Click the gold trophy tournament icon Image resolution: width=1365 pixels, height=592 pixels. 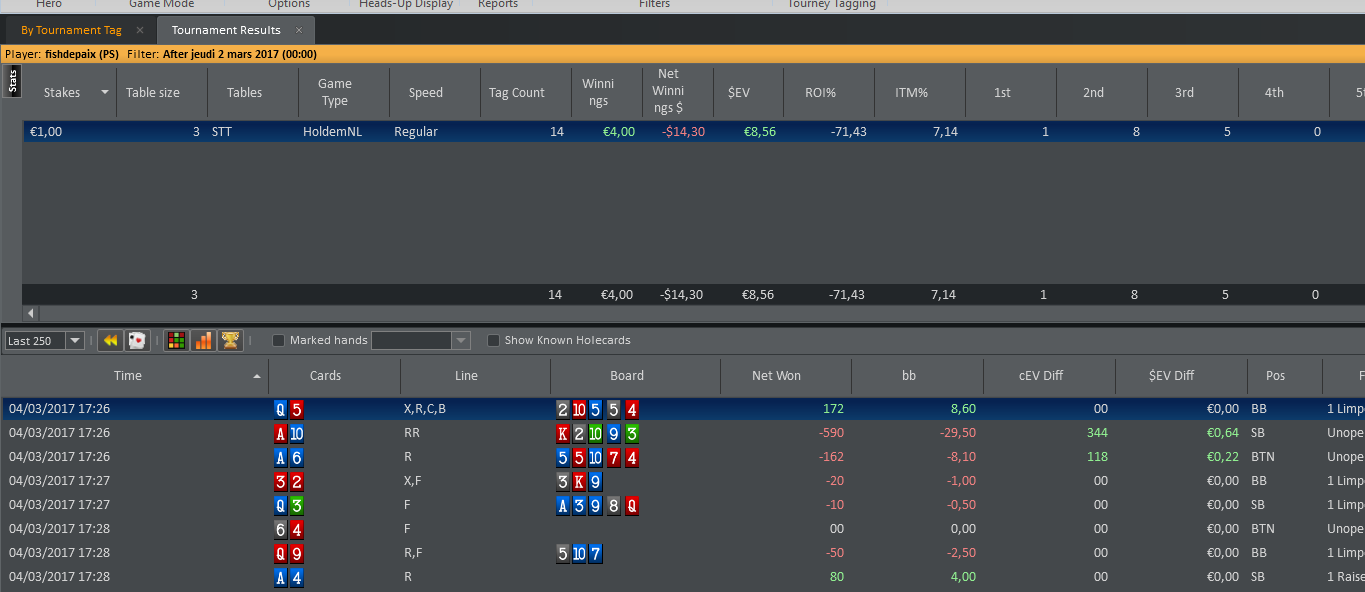coord(230,341)
